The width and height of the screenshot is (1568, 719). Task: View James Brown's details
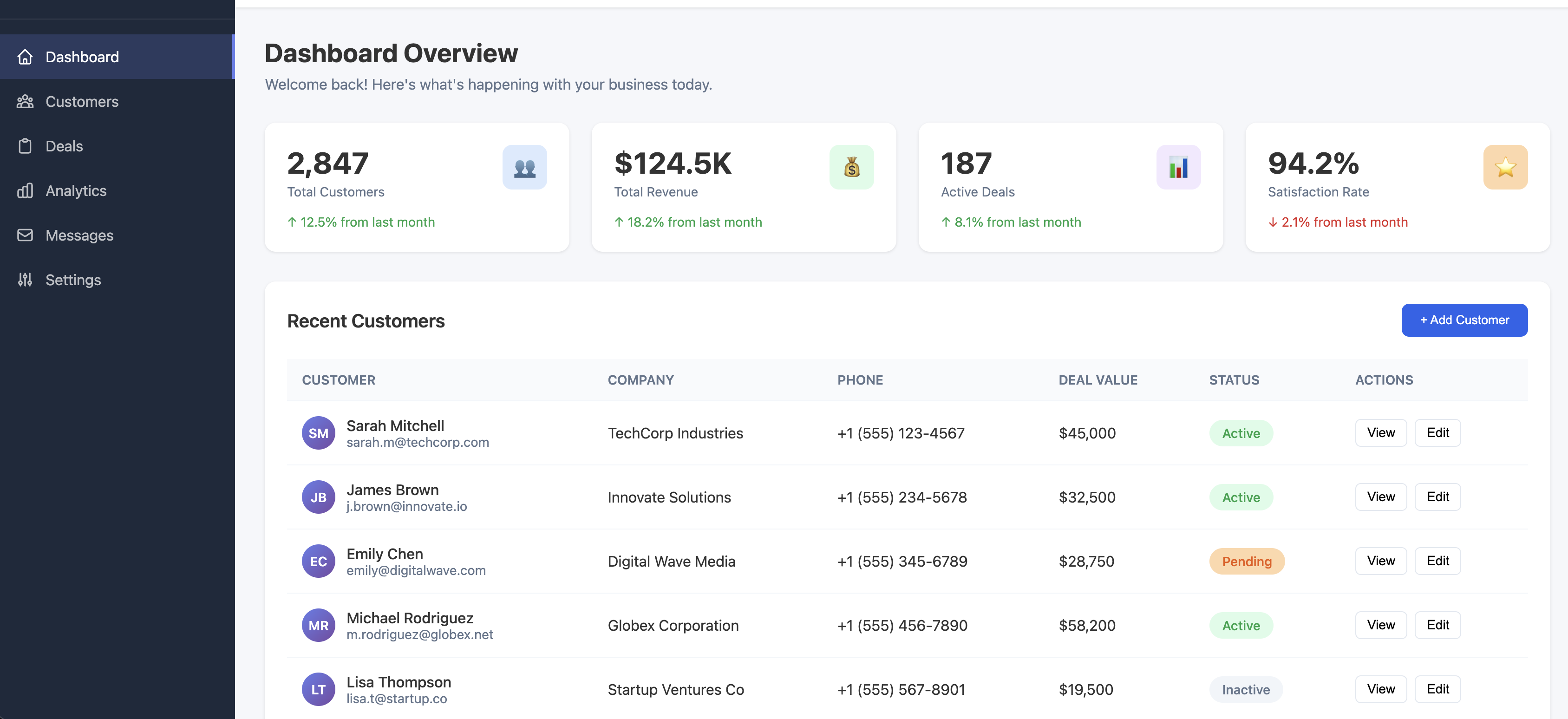pyautogui.click(x=1380, y=496)
